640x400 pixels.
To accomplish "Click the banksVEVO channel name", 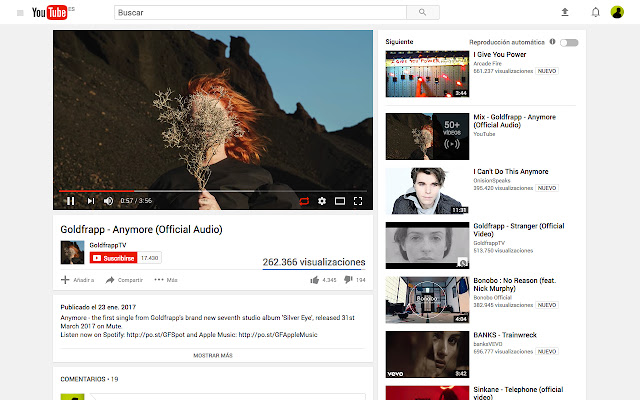I will point(488,344).
